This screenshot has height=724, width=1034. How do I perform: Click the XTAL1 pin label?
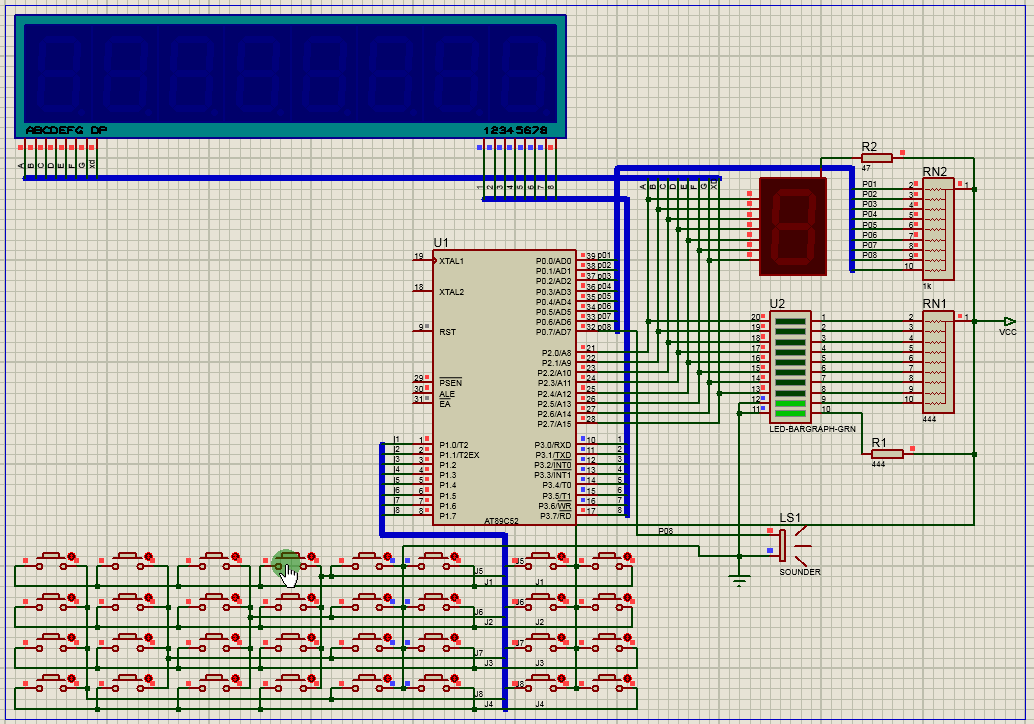click(452, 261)
